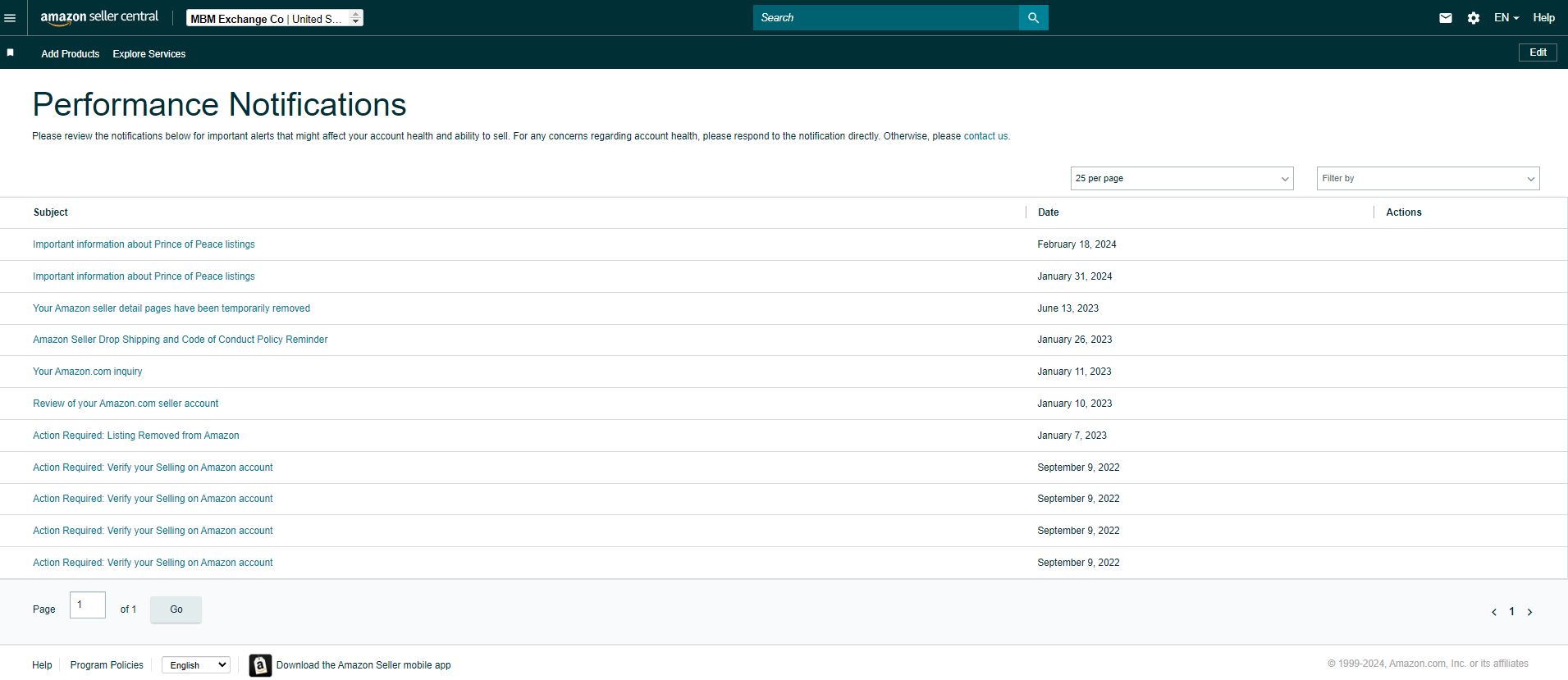Open the English footer language selector
Viewport: 1568px width, 680px height.
pos(195,665)
